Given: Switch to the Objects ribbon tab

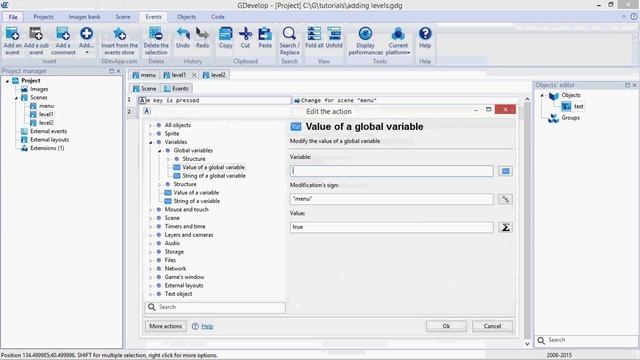Looking at the screenshot, I should pyautogui.click(x=186, y=17).
